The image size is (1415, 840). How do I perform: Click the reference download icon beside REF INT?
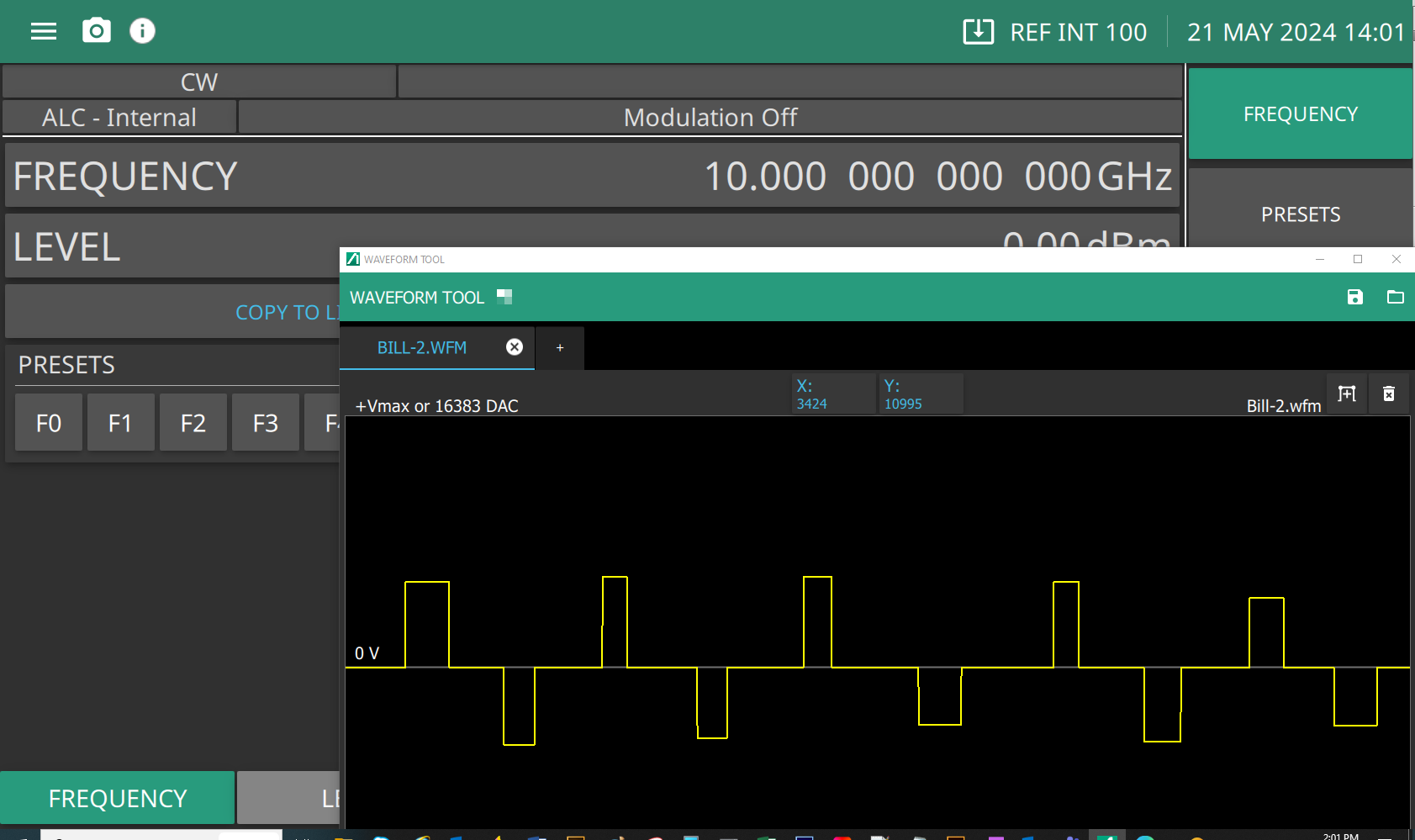pyautogui.click(x=978, y=32)
